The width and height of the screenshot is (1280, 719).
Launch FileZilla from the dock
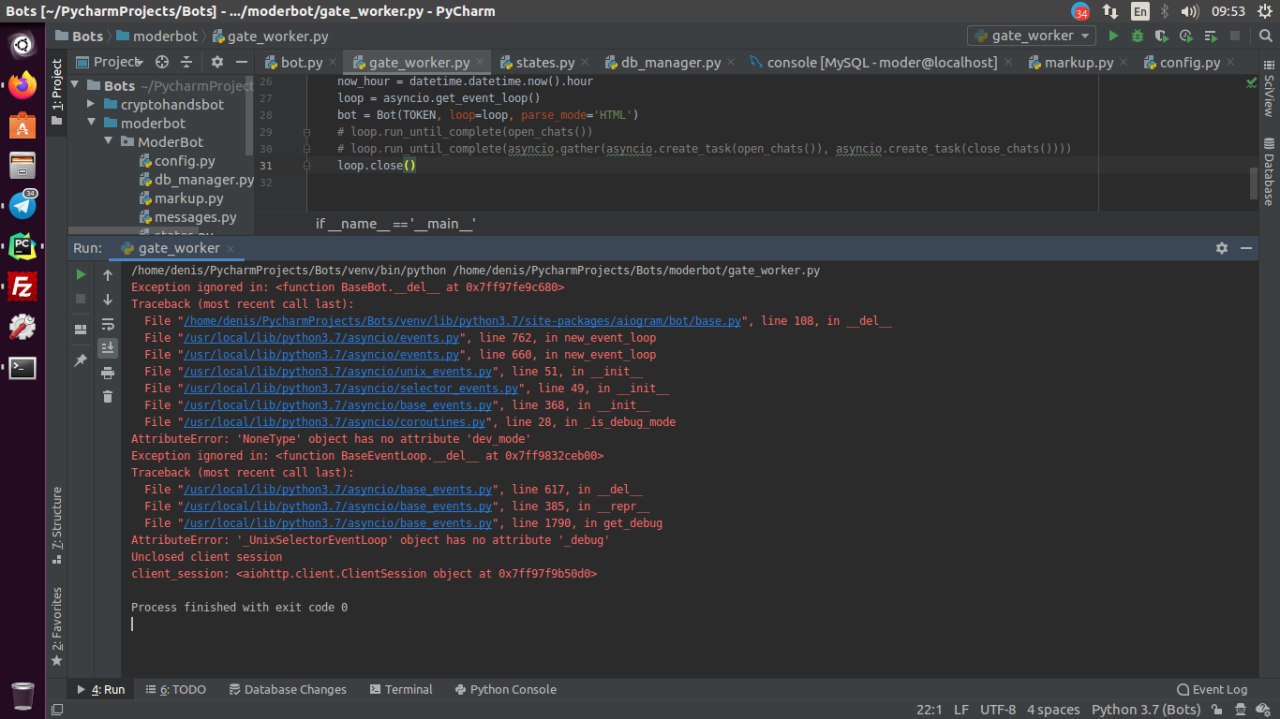pyautogui.click(x=22, y=287)
